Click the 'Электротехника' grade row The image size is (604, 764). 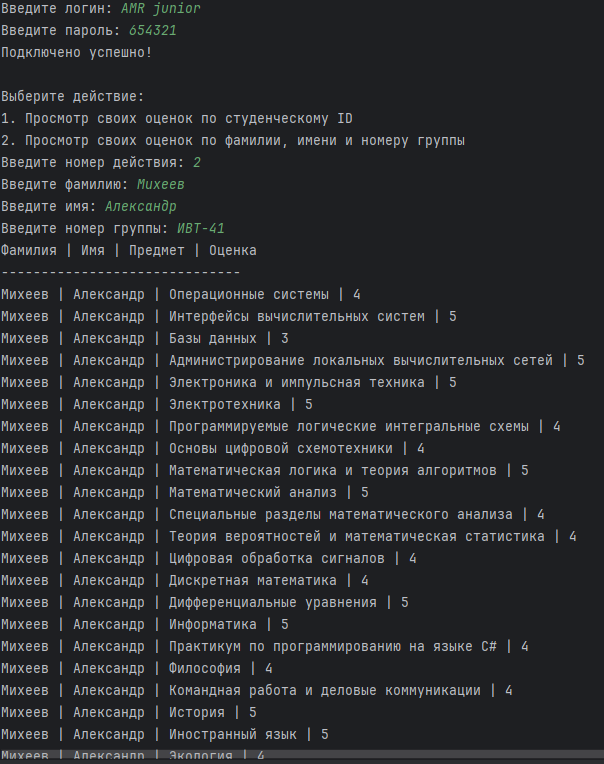(x=157, y=404)
